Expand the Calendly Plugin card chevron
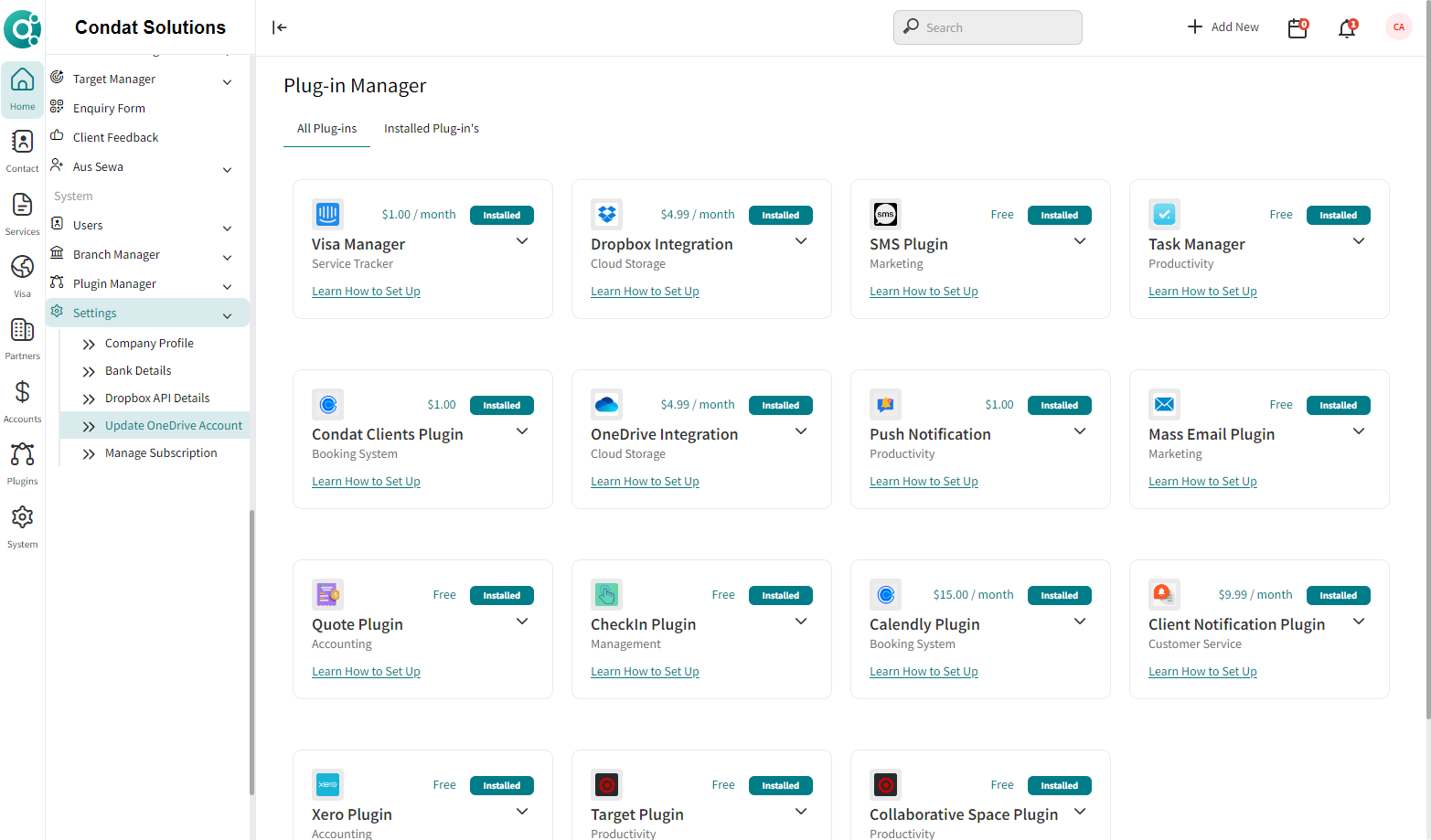Image resolution: width=1431 pixels, height=840 pixels. tap(1080, 622)
